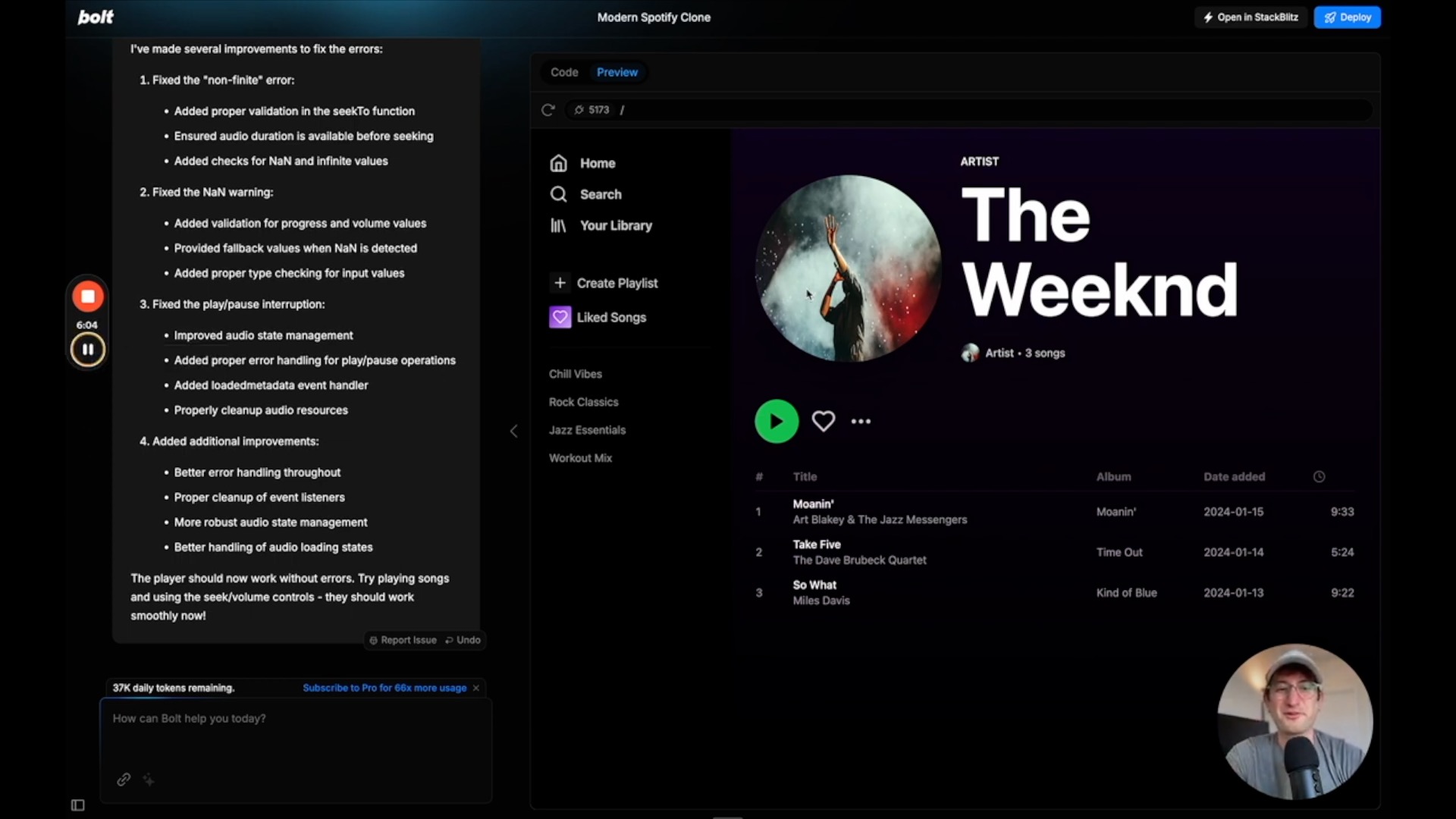Click the enhance prompt sparkle icon
1456x819 pixels.
[149, 780]
